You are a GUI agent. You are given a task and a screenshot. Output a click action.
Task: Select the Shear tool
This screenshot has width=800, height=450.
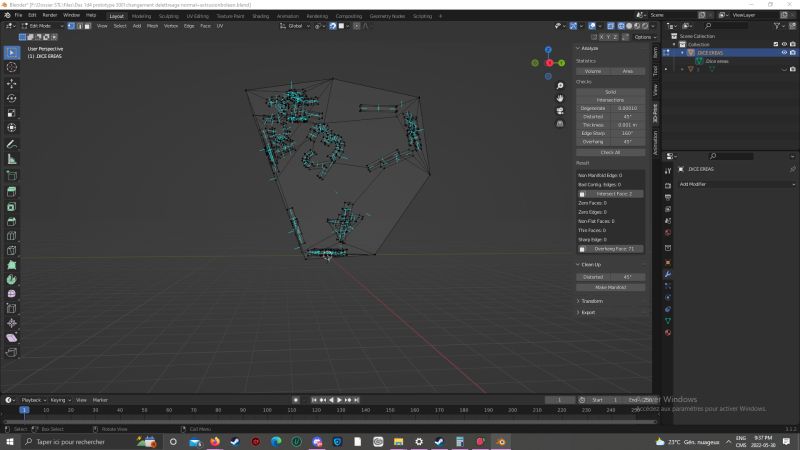[x=11, y=338]
